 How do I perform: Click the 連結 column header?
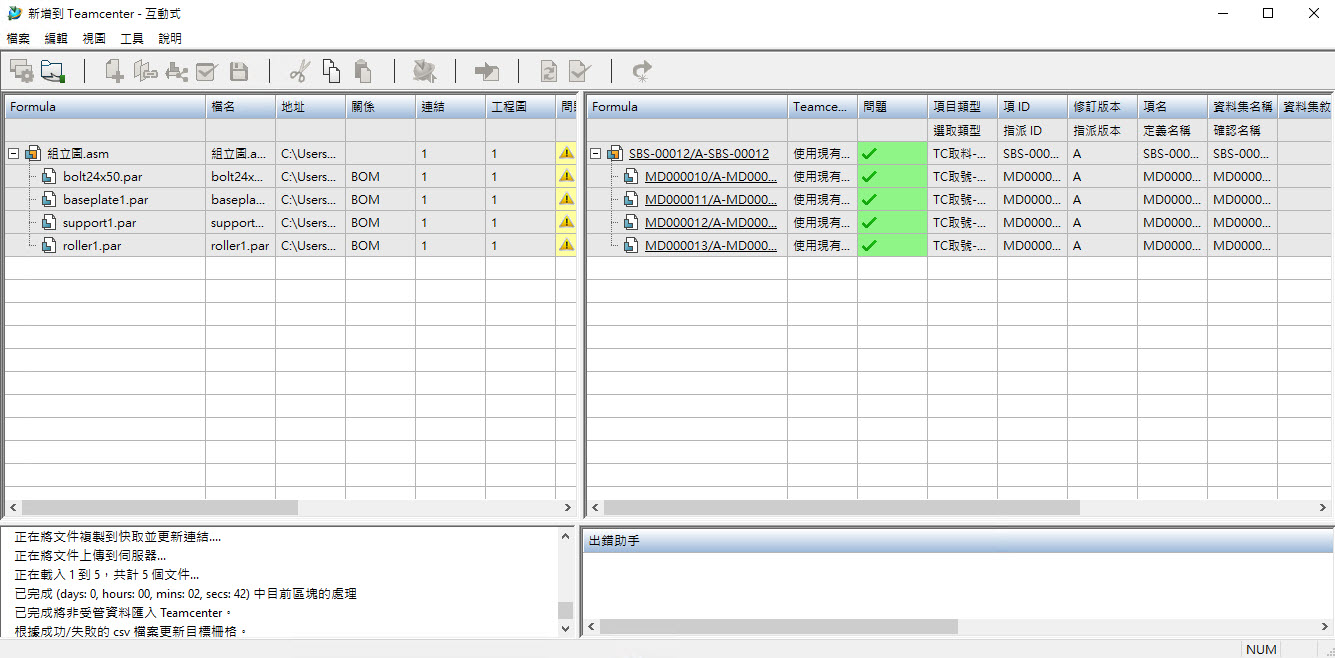point(451,107)
